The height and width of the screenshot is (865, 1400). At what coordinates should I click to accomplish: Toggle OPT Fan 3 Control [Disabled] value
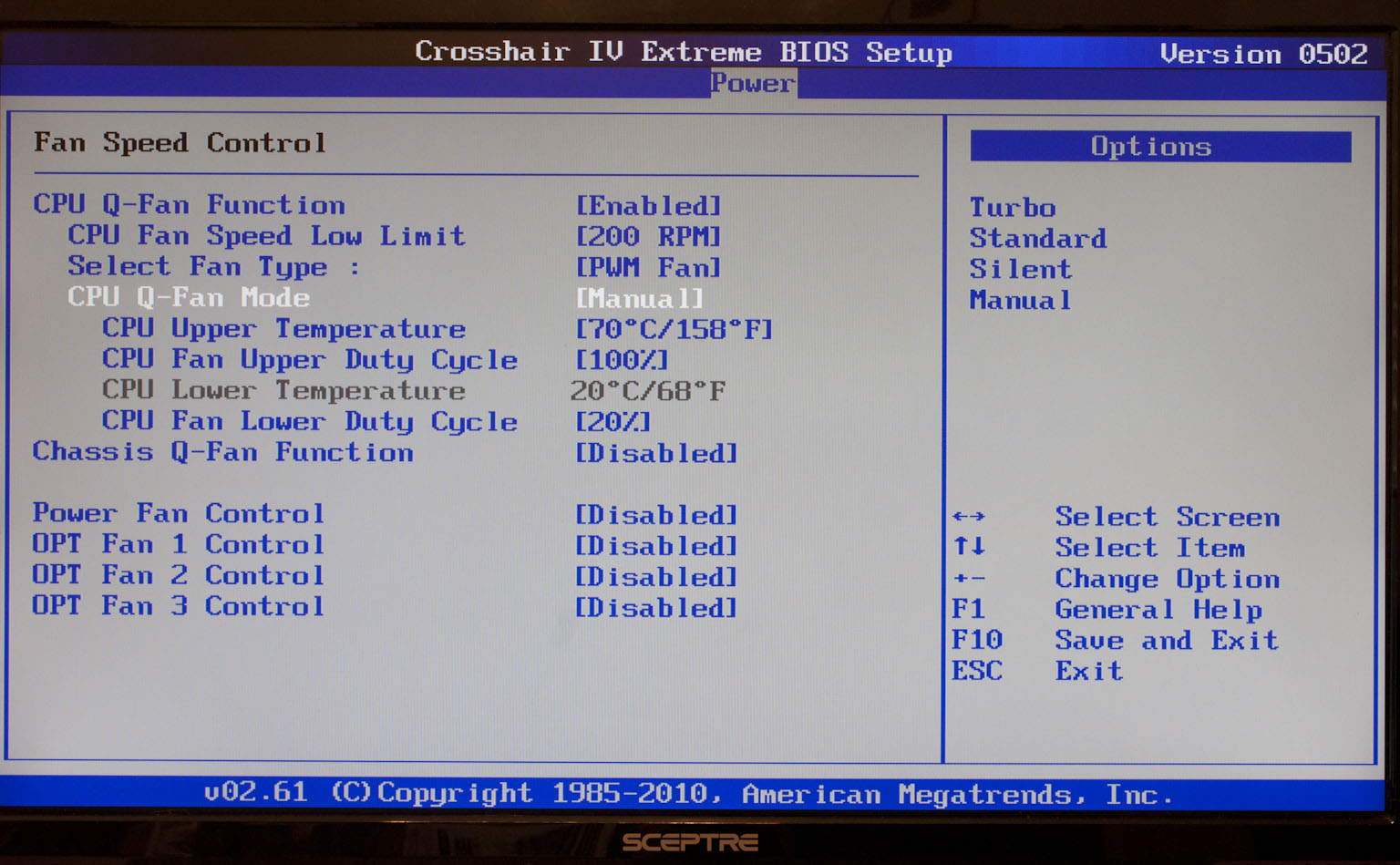(656, 609)
